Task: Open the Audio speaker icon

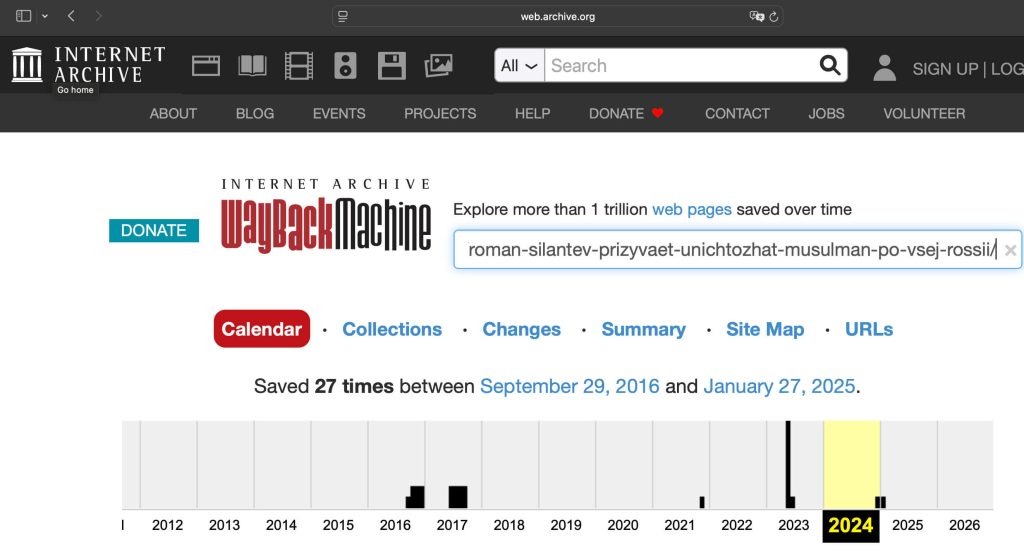Action: point(345,65)
